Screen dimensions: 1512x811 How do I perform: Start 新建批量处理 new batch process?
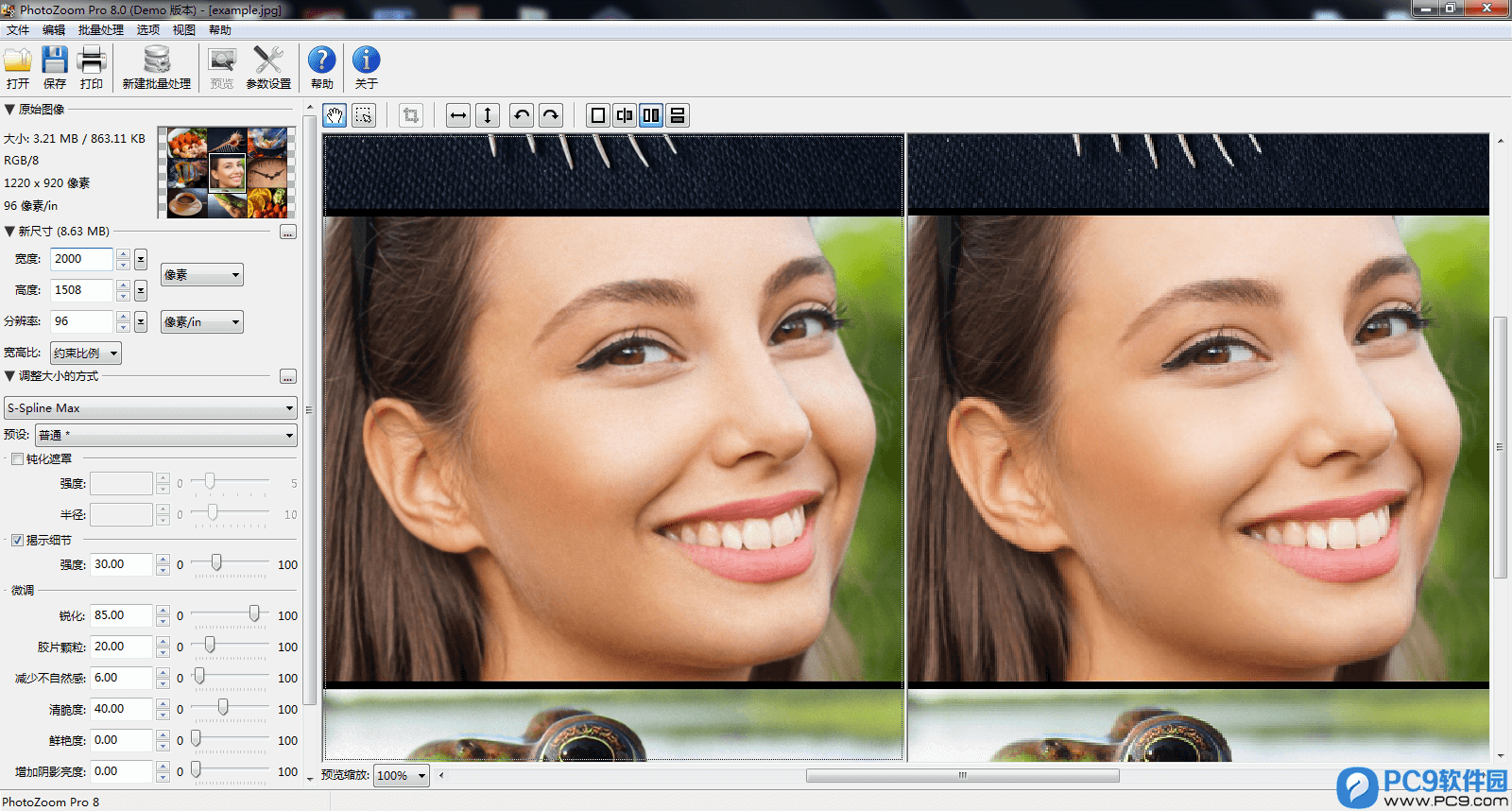coord(157,67)
